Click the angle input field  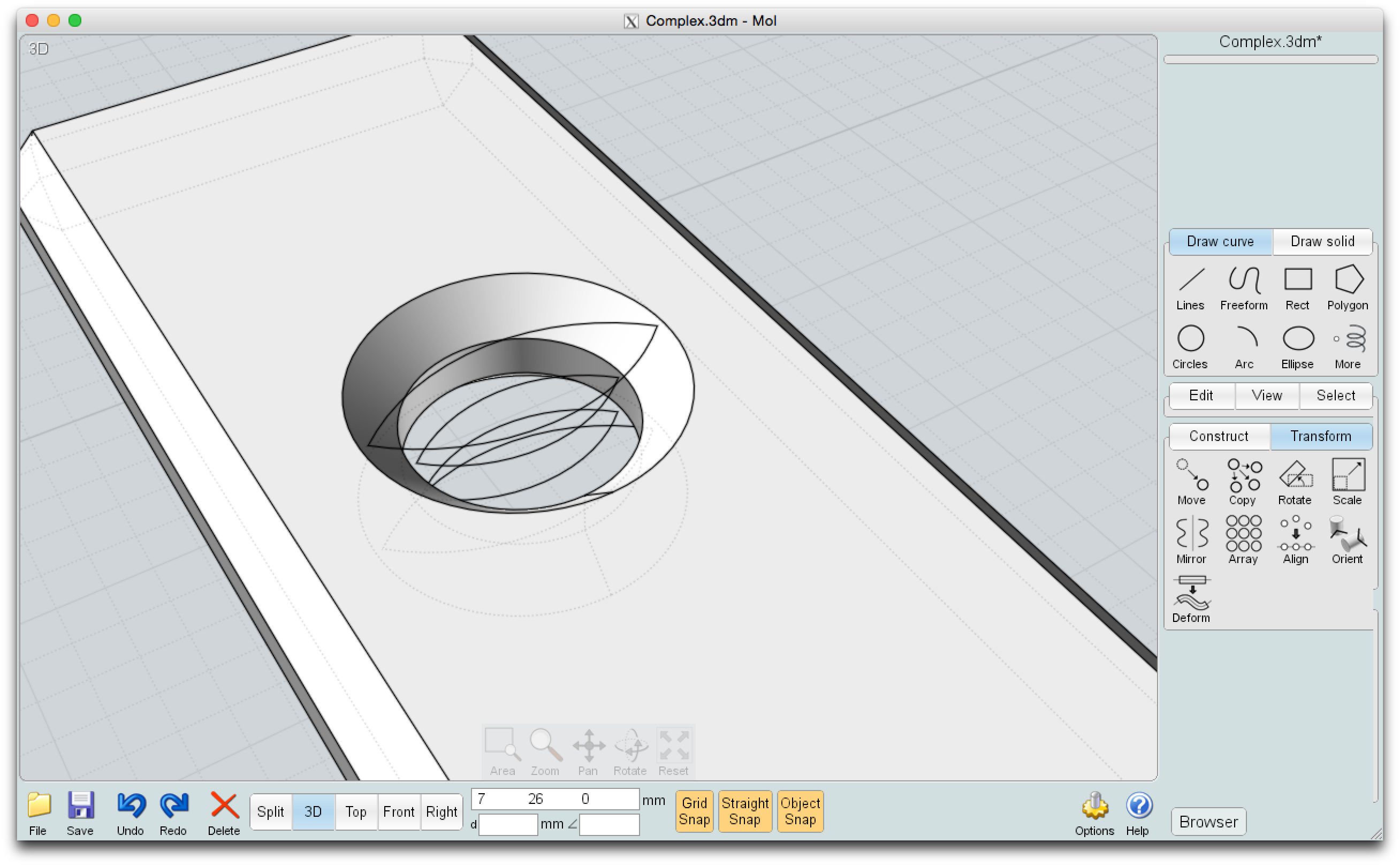pos(609,825)
